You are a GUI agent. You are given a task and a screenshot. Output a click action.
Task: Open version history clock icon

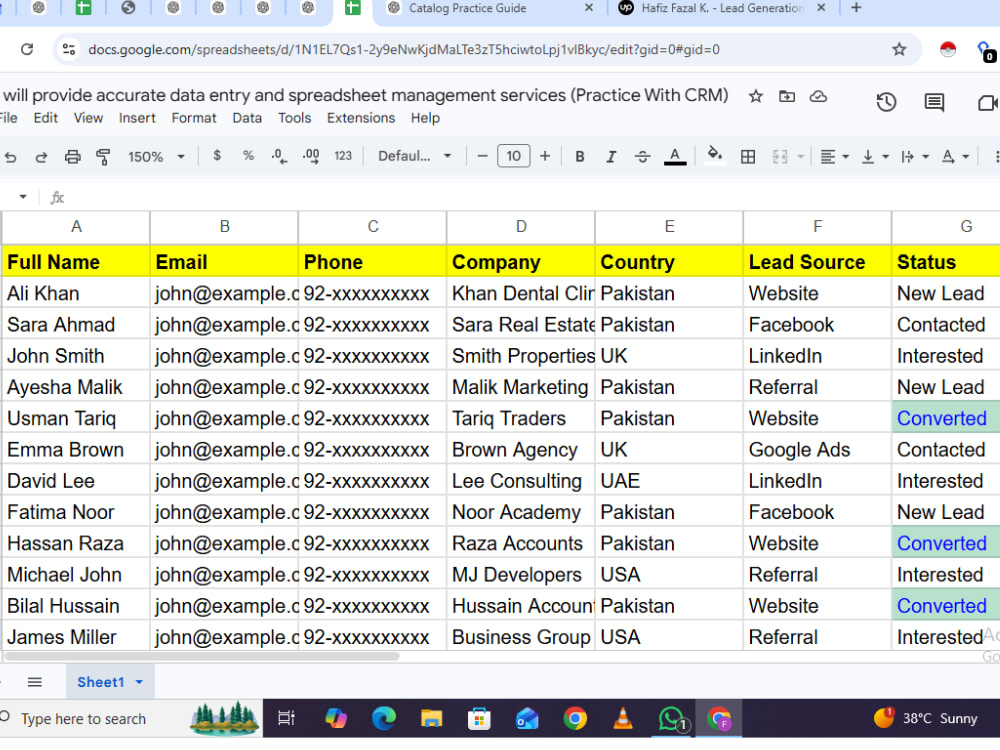pos(886,102)
